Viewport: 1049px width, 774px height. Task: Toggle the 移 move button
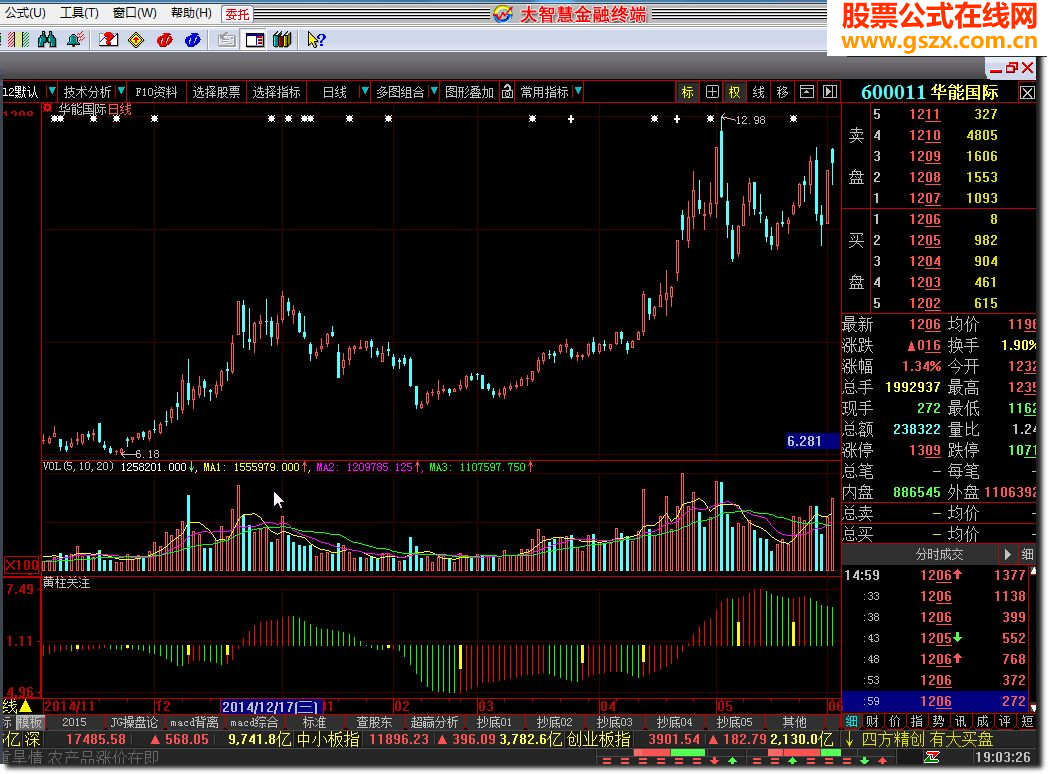tap(782, 92)
